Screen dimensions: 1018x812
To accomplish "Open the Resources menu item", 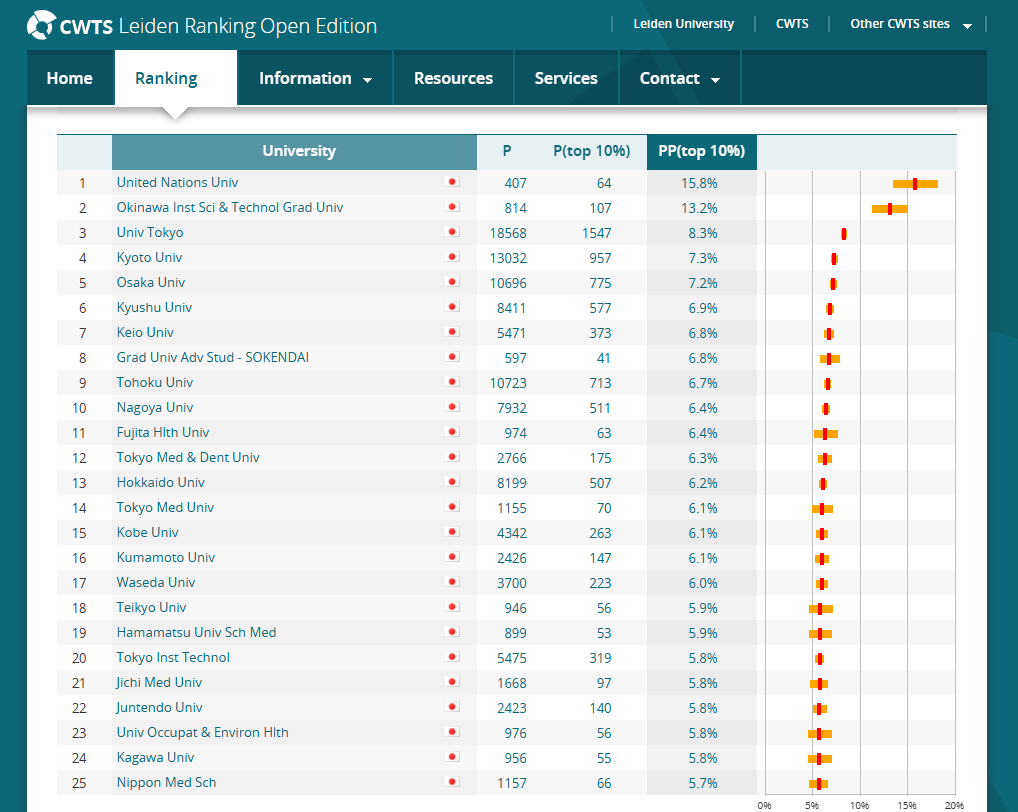I will point(453,78).
